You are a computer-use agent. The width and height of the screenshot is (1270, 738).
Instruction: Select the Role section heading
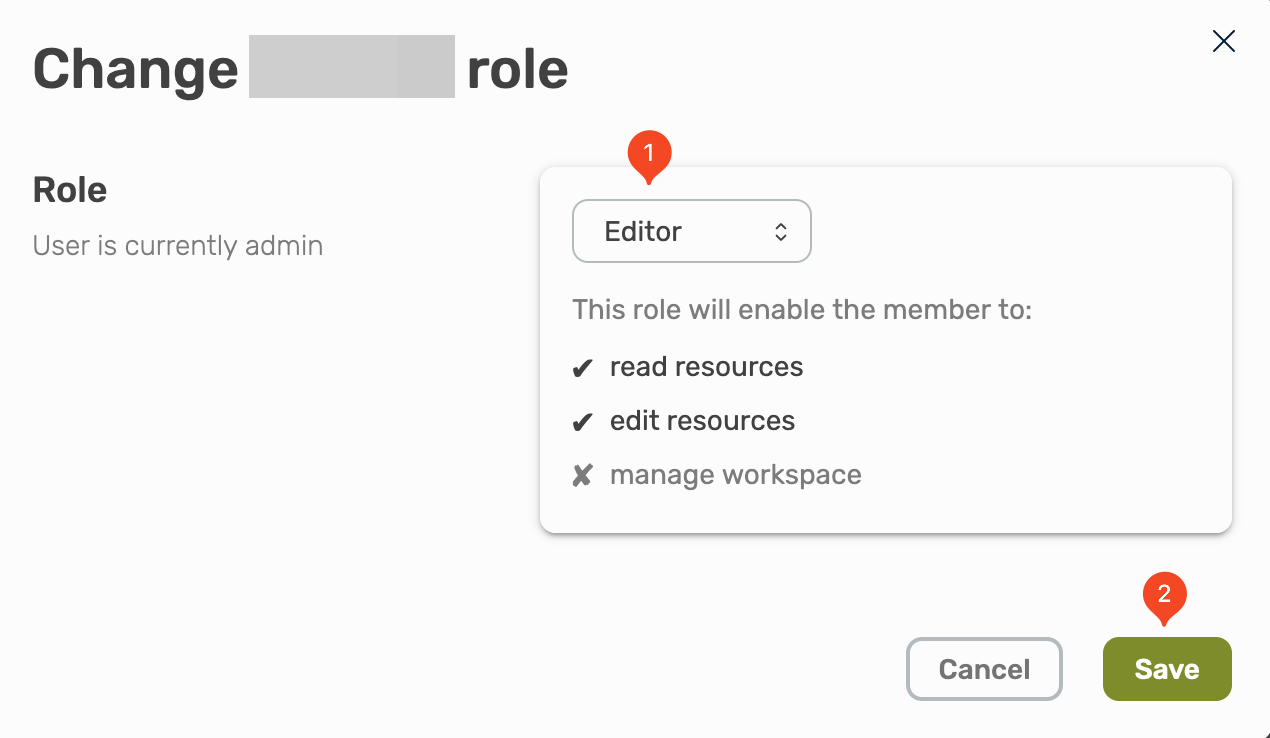click(69, 190)
